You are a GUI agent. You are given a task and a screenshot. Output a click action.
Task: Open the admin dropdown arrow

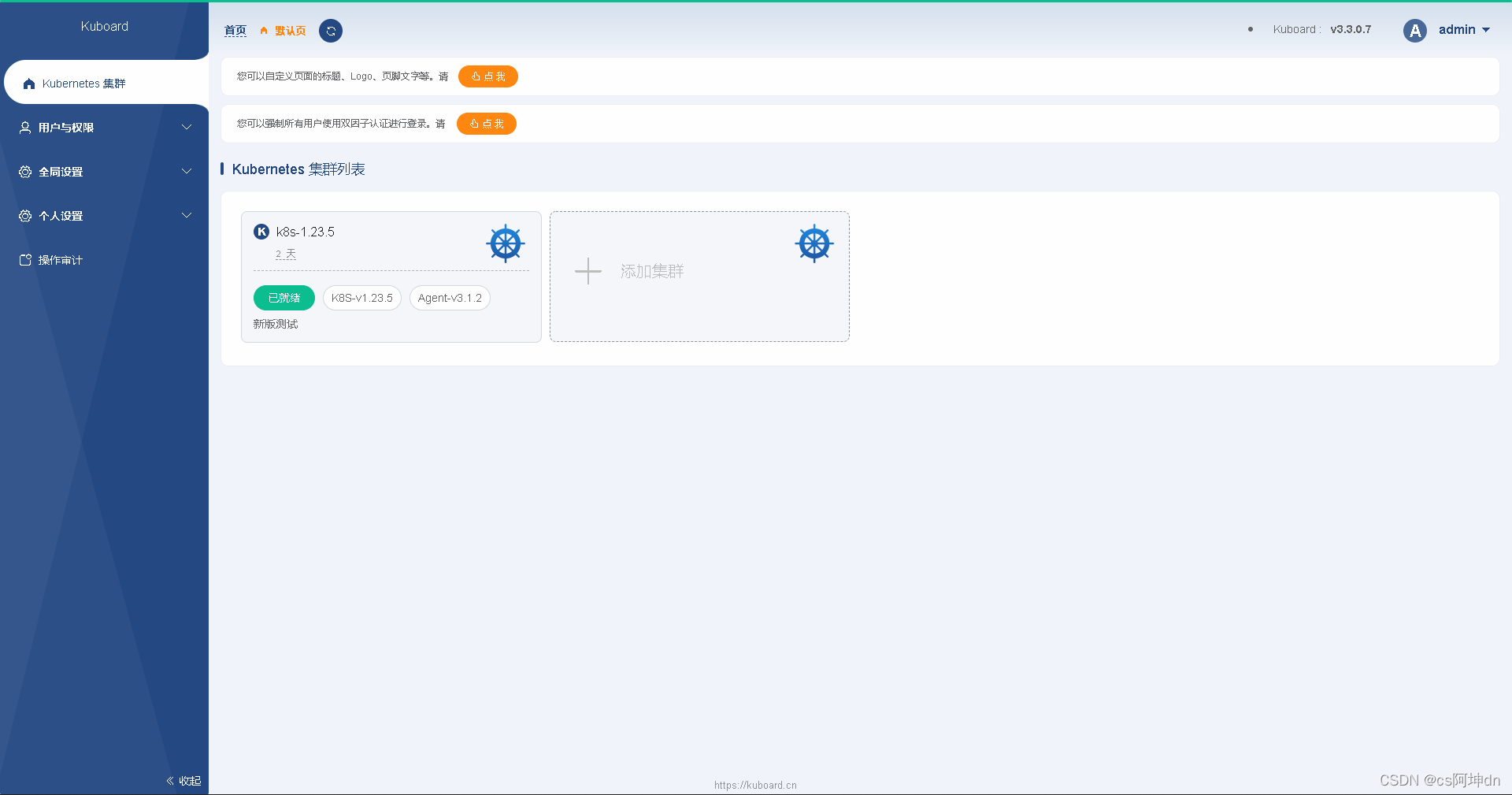[x=1486, y=30]
